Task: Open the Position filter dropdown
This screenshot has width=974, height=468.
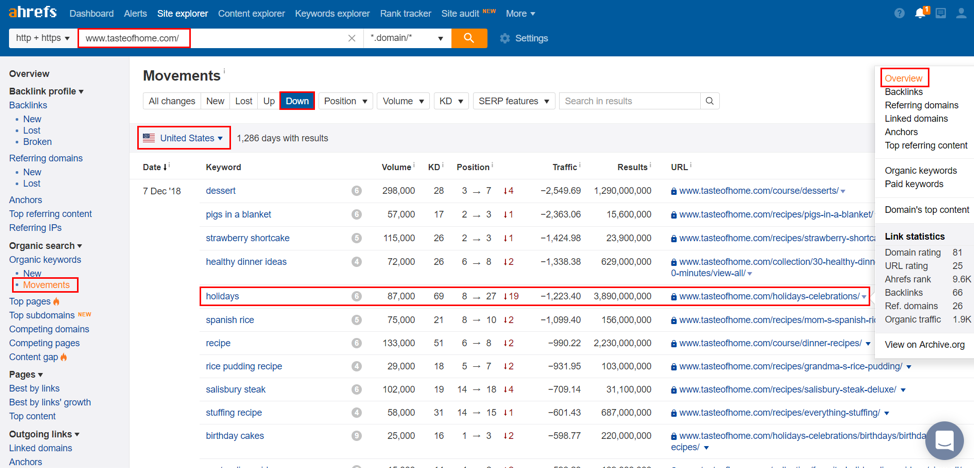Action: (347, 101)
